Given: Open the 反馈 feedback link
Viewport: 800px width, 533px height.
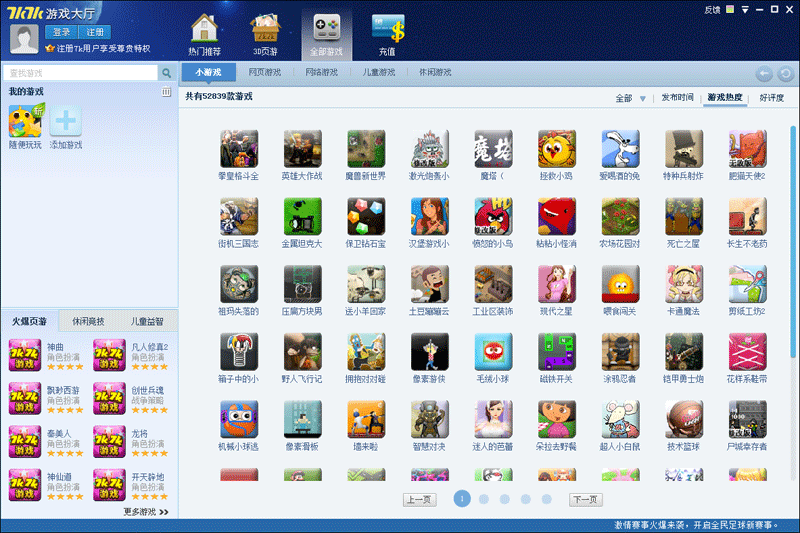Looking at the screenshot, I should pyautogui.click(x=712, y=10).
